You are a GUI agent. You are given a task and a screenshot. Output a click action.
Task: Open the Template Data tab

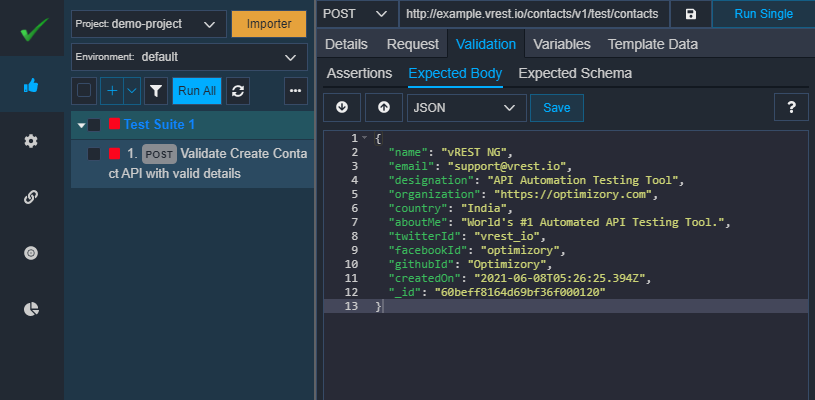tap(653, 44)
